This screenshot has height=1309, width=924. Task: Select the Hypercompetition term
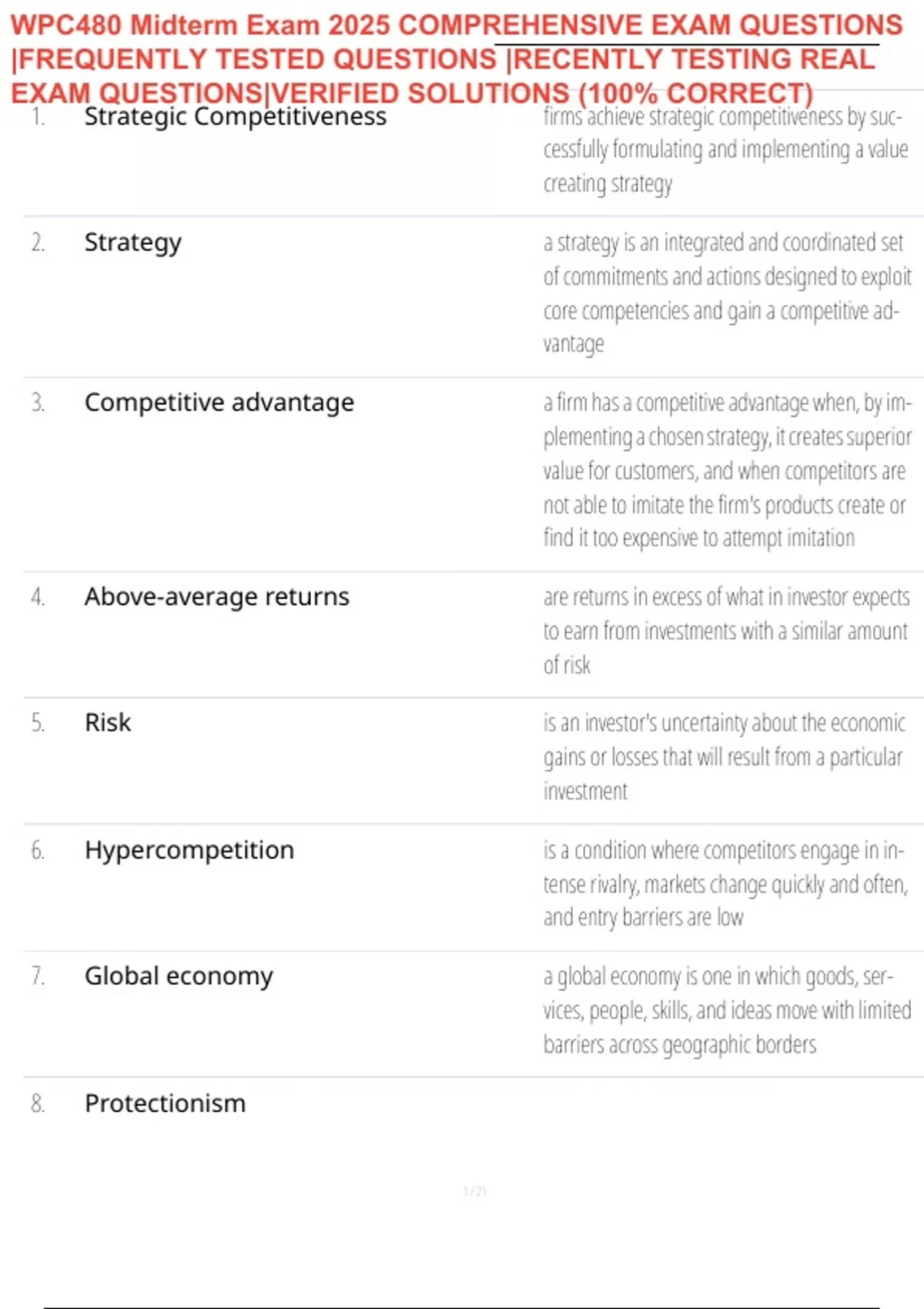coord(189,850)
